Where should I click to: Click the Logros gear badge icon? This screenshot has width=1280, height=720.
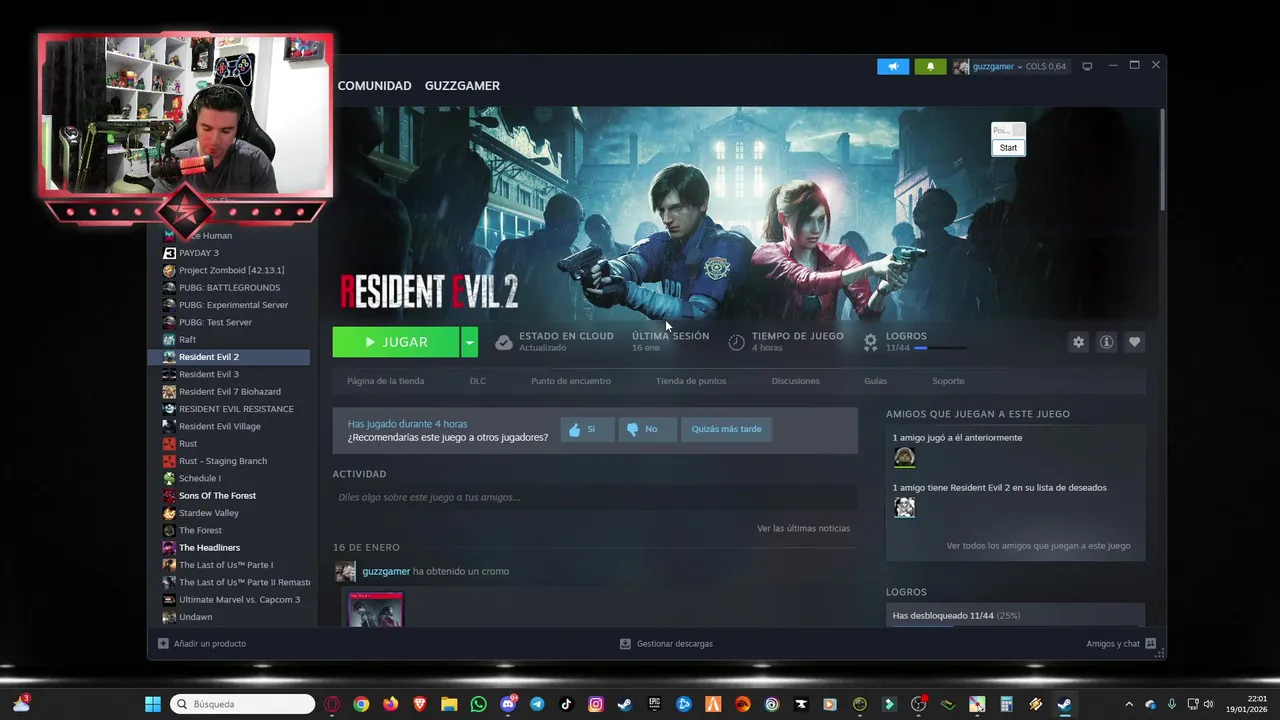[870, 342]
